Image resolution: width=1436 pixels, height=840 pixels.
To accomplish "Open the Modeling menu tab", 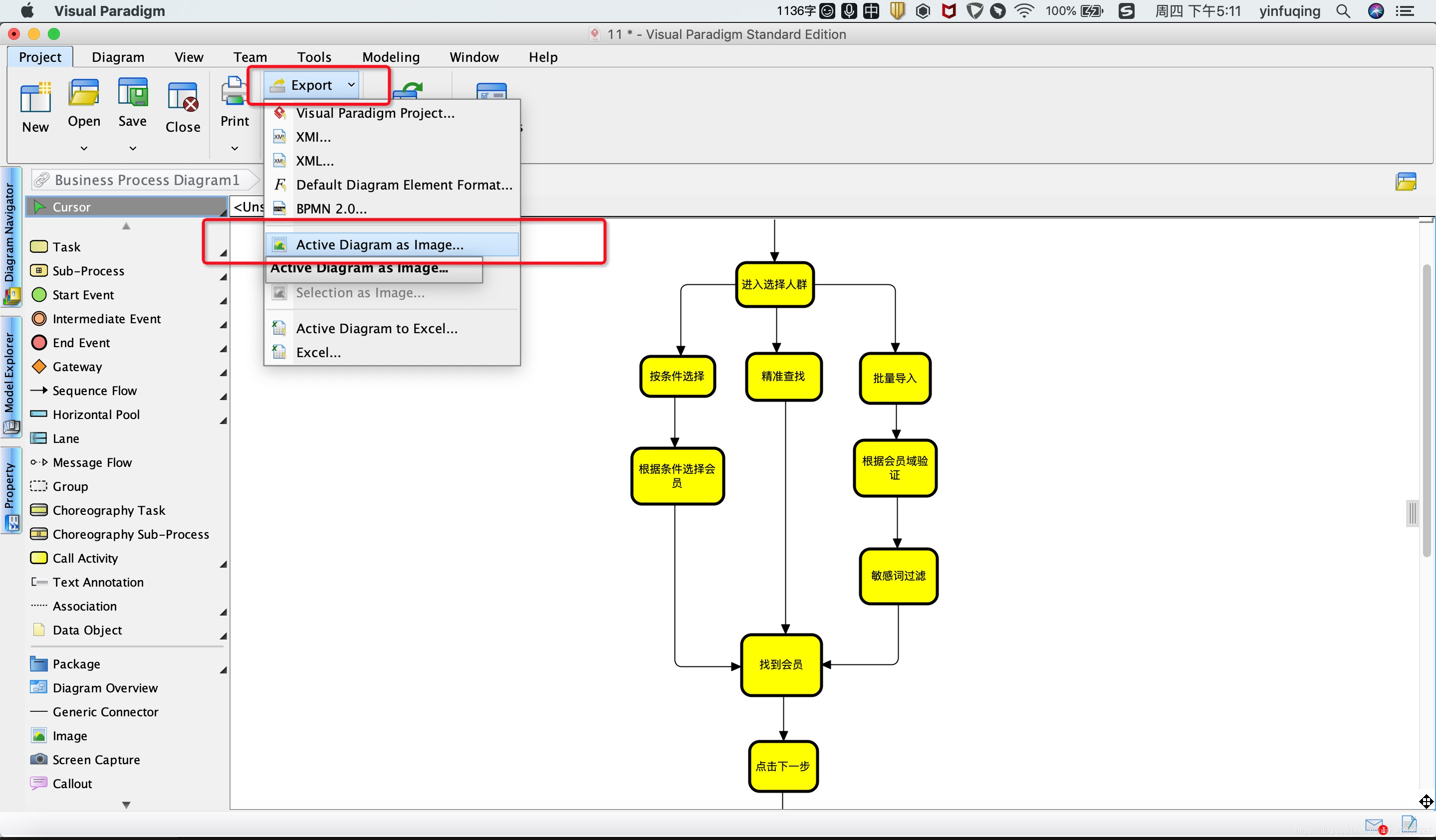I will [x=391, y=57].
